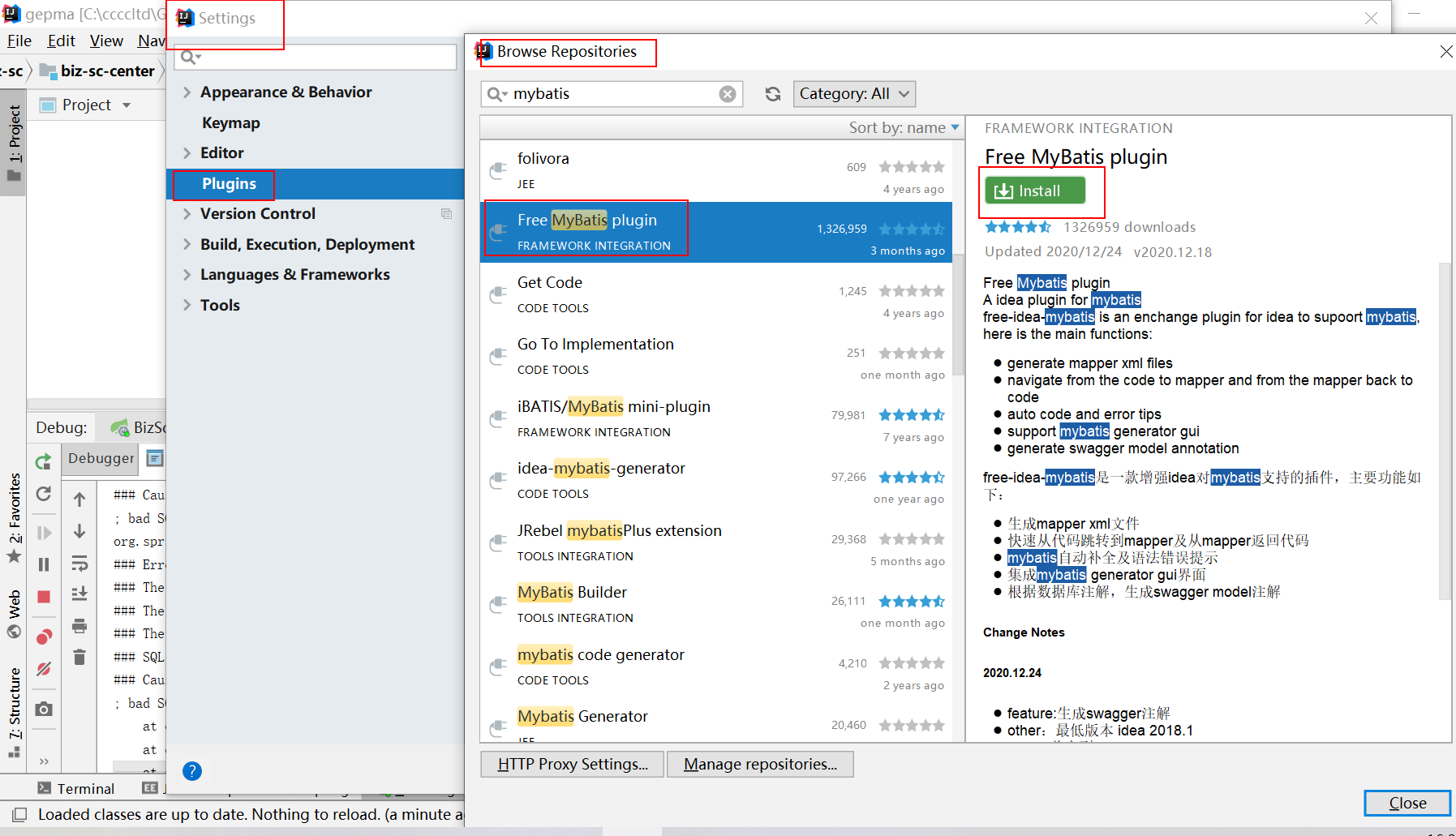Click the Settings search field
This screenshot has height=836, width=1456.
click(x=315, y=57)
